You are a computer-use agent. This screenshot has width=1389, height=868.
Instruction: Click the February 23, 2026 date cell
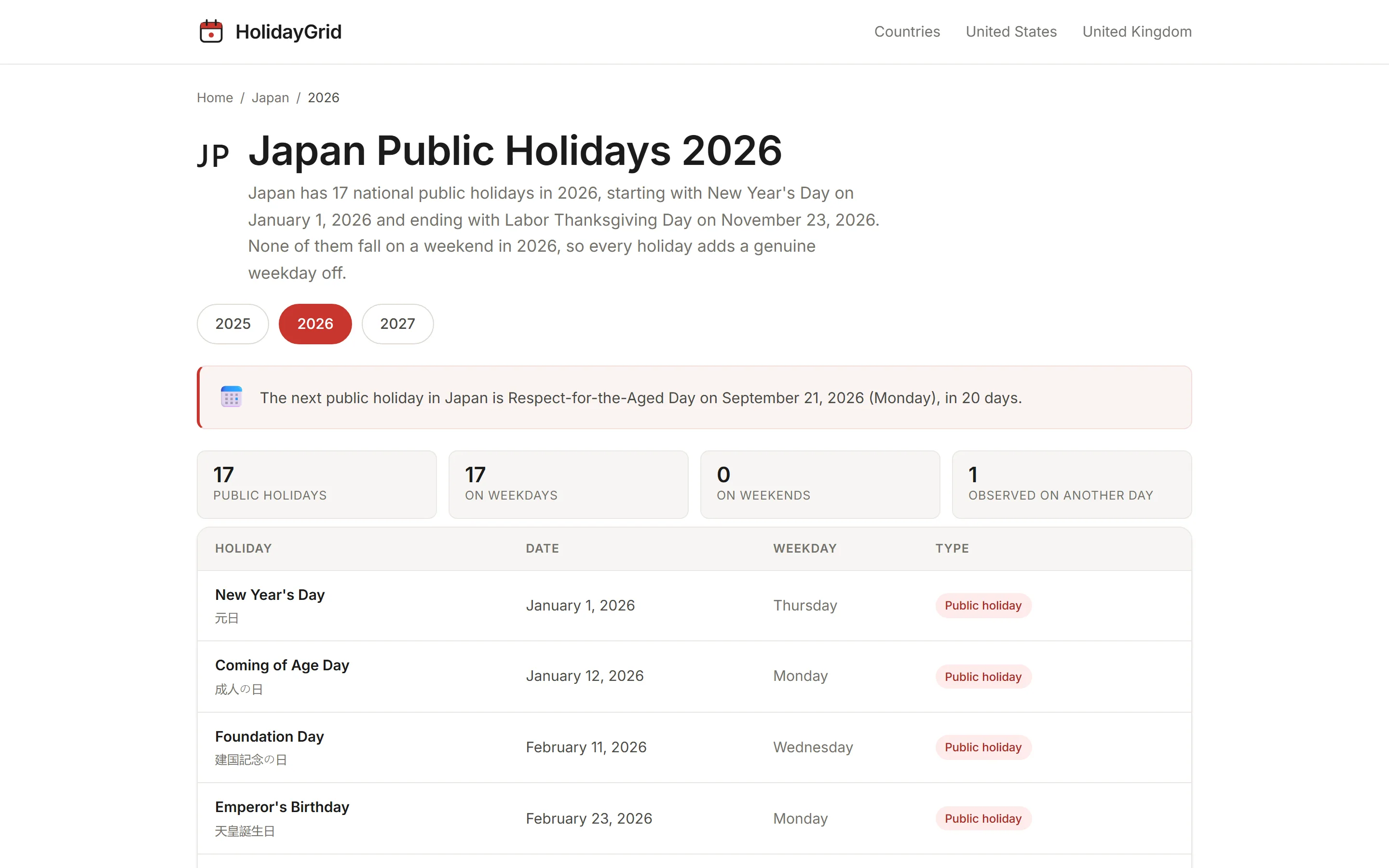(589, 819)
